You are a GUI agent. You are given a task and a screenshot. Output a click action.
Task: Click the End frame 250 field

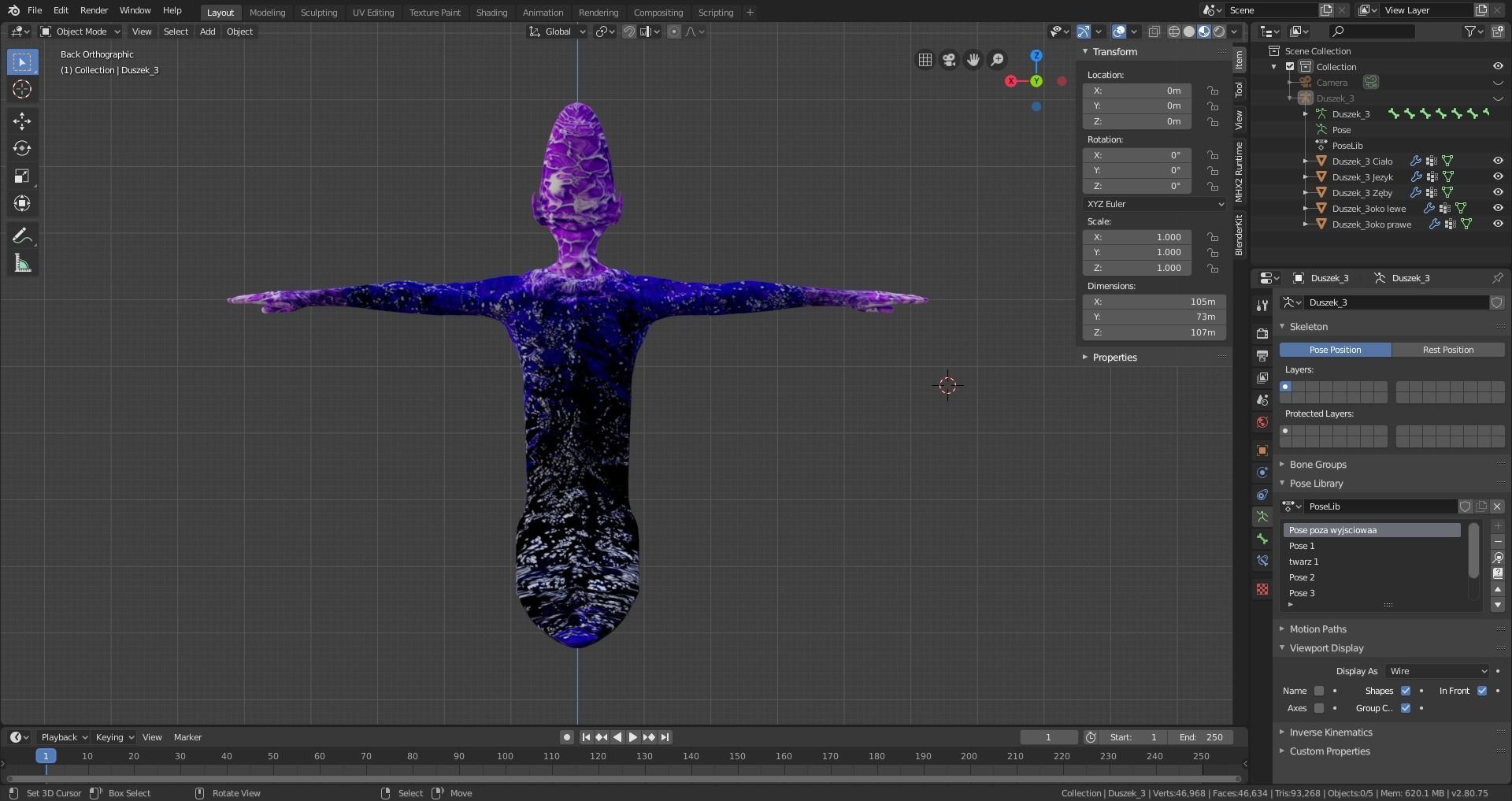point(1202,737)
